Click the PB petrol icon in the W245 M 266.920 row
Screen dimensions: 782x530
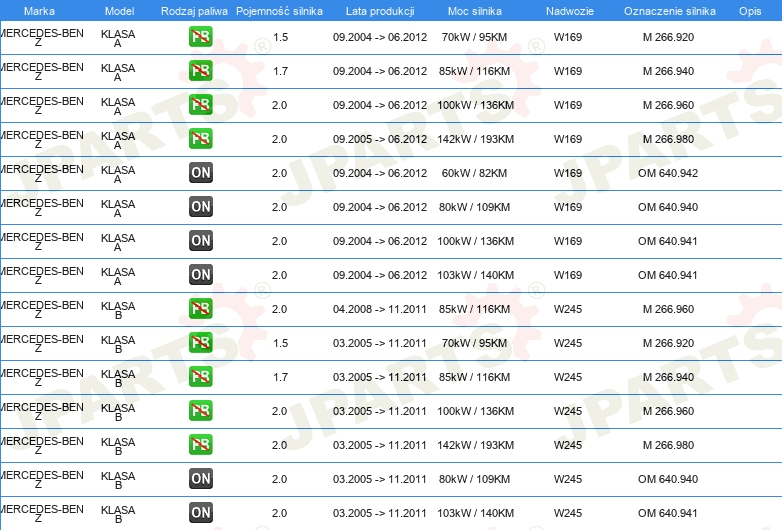(x=200, y=343)
